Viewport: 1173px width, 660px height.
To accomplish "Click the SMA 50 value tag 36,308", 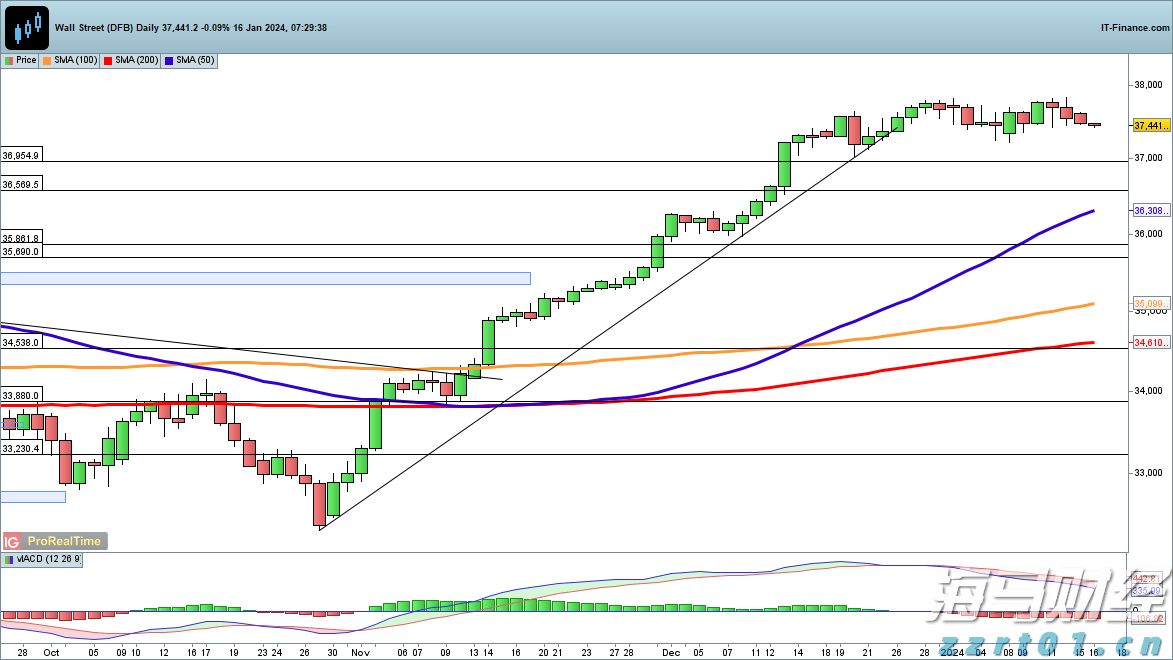I will pyautogui.click(x=1150, y=211).
